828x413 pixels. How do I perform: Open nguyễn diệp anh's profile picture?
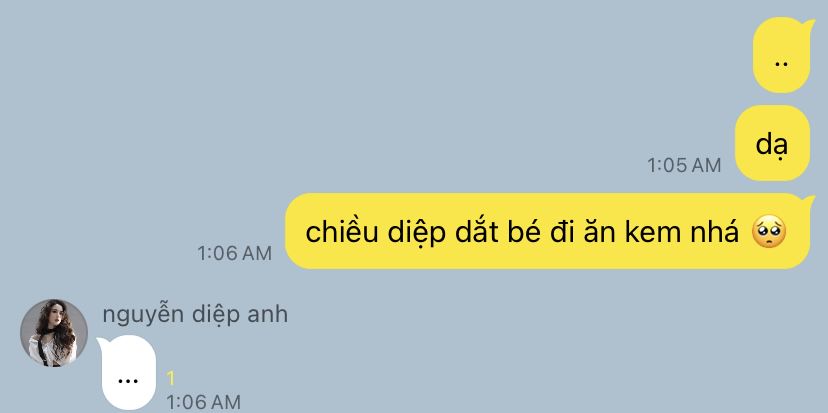[54, 333]
